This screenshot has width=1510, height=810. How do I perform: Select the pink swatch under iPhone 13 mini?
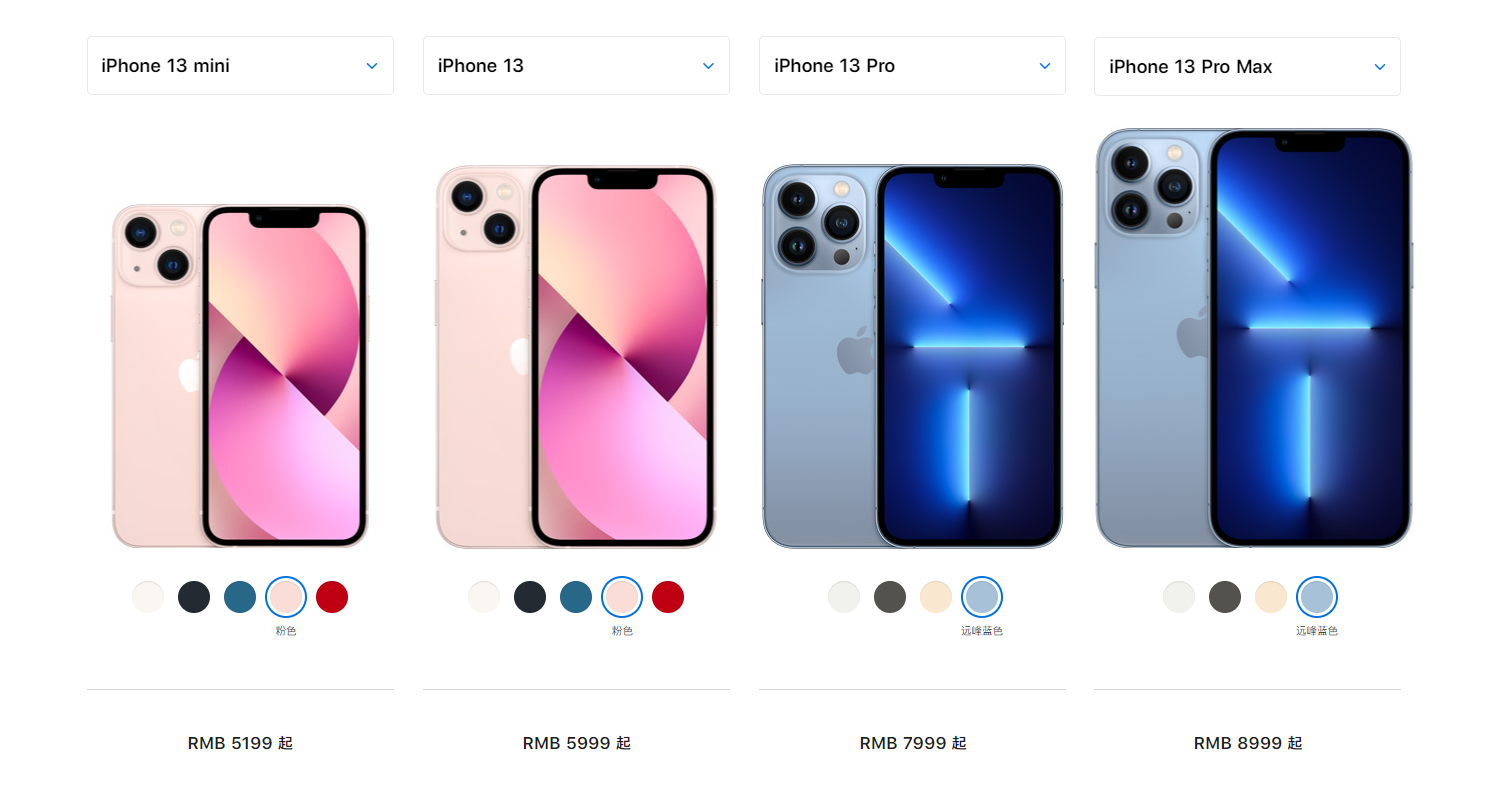point(286,597)
